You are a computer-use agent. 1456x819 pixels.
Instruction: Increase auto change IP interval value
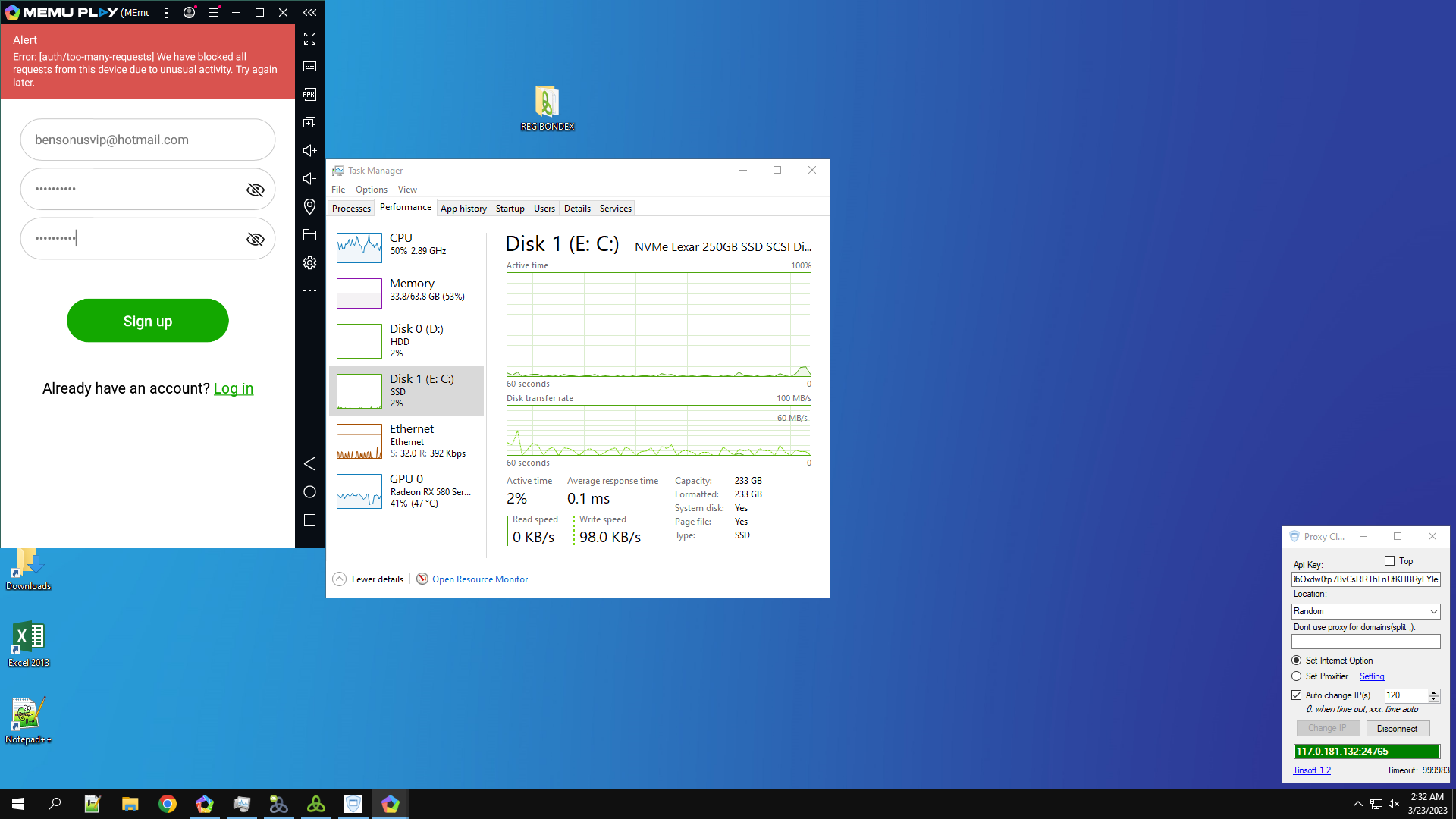(1434, 692)
